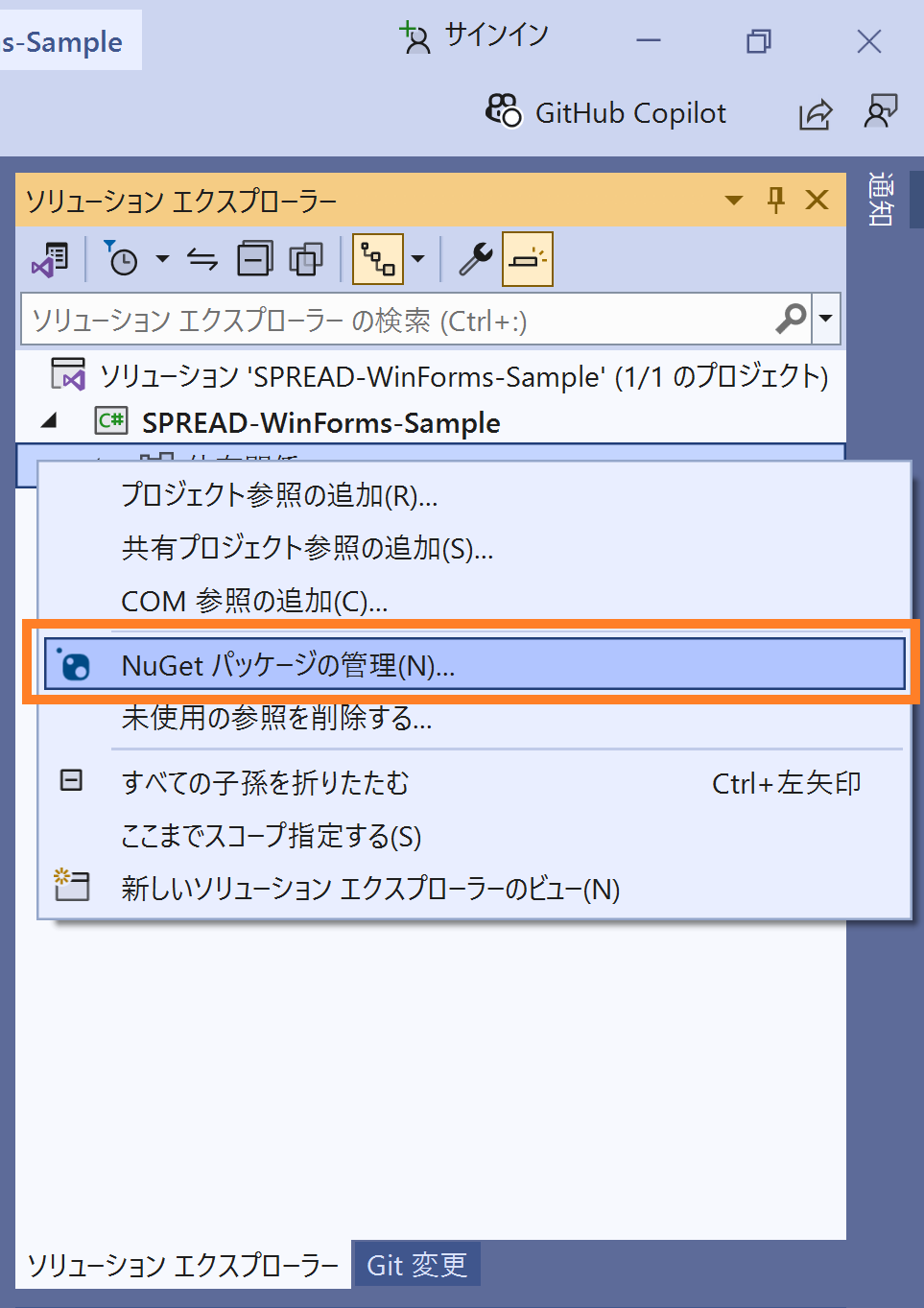Sync with active document arrows icon
924x1308 pixels.
pyautogui.click(x=201, y=259)
